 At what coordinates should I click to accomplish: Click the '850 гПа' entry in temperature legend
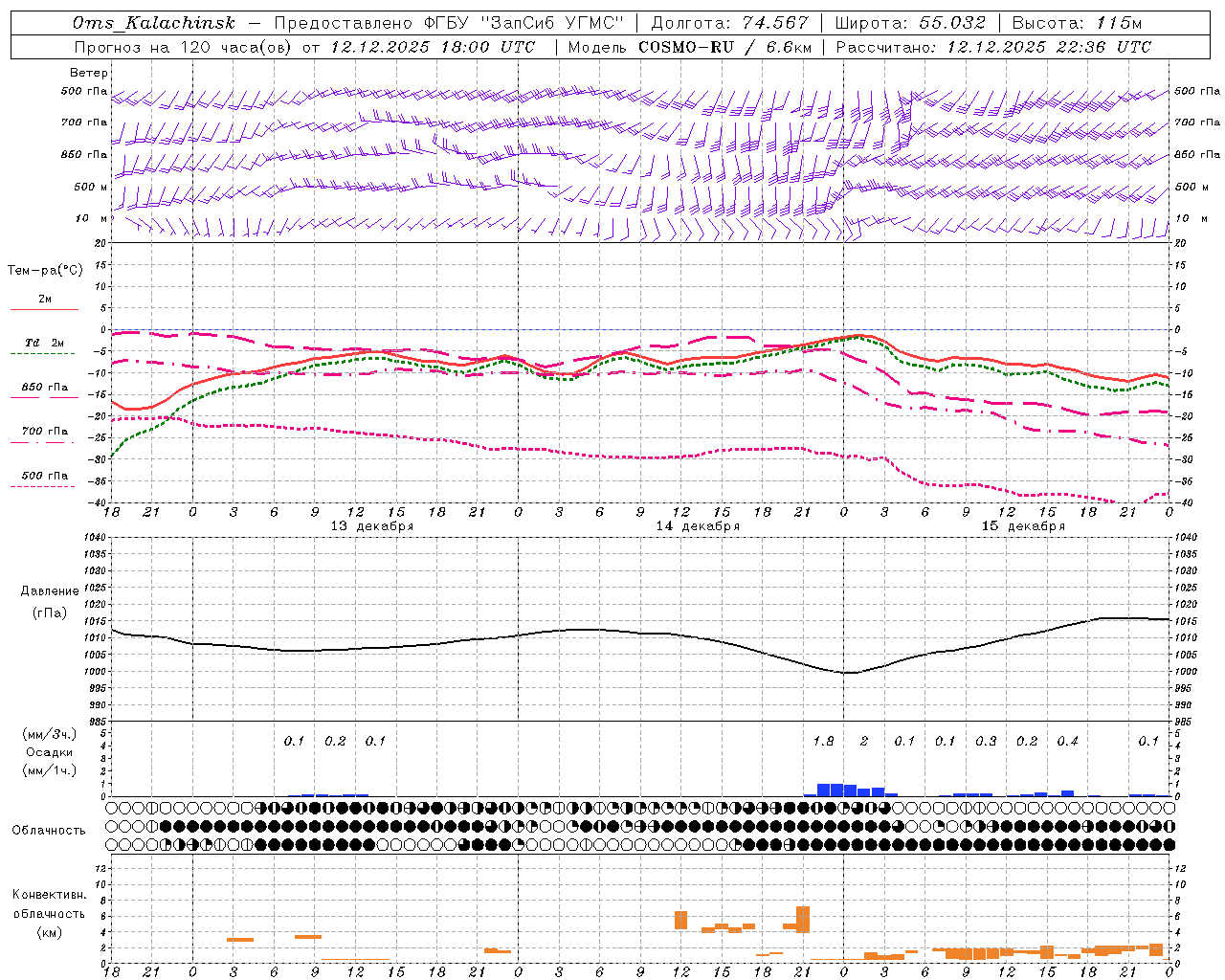coord(45,388)
